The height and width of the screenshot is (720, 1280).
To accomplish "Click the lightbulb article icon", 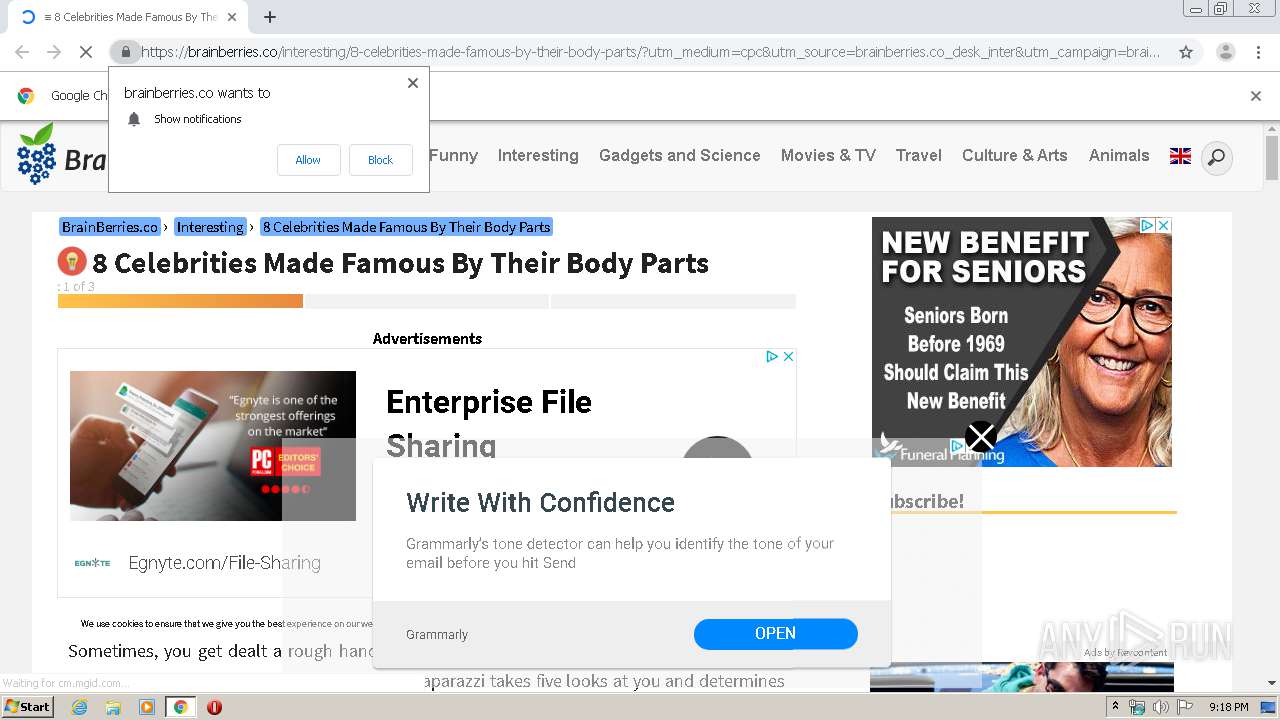I will click(72, 262).
